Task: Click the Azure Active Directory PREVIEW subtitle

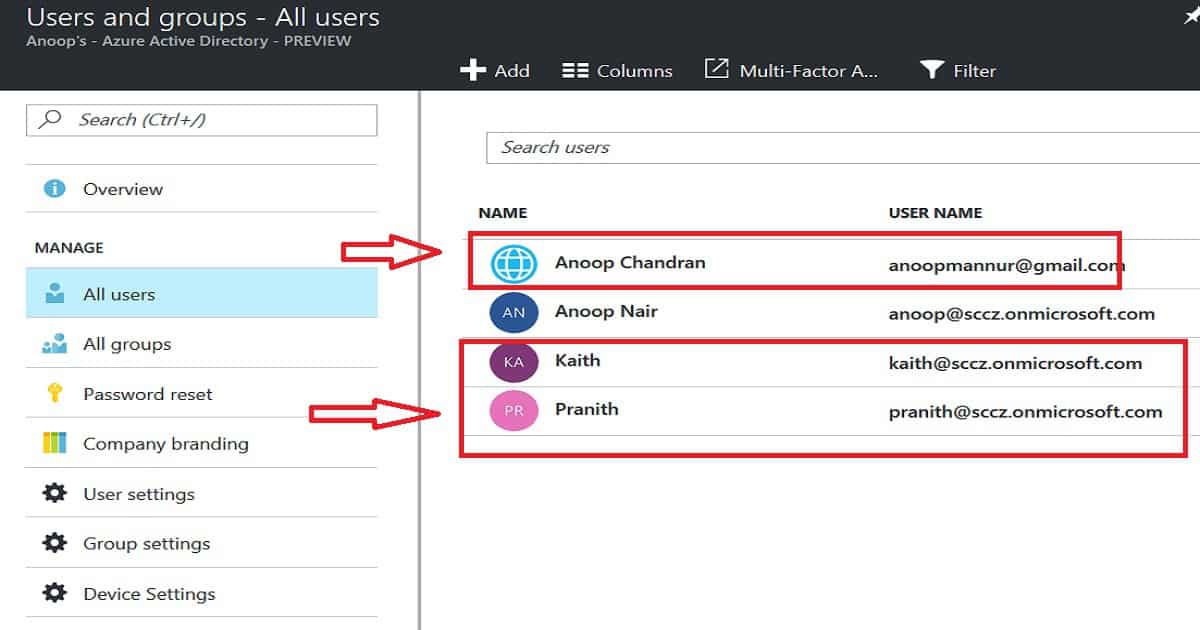Action: coord(189,42)
